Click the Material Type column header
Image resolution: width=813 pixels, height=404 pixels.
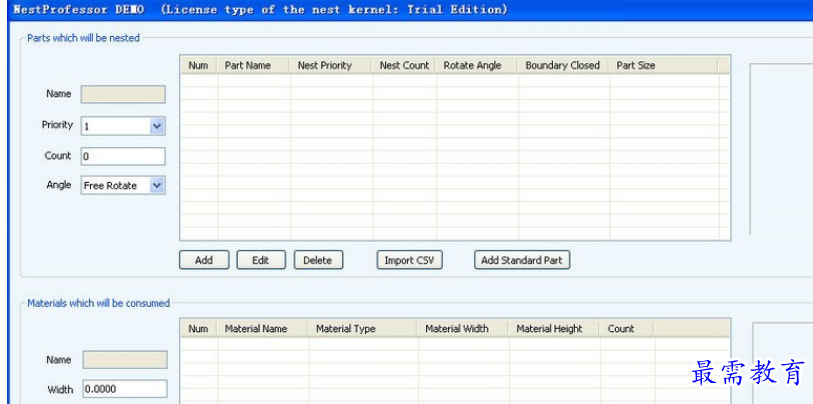363,329
